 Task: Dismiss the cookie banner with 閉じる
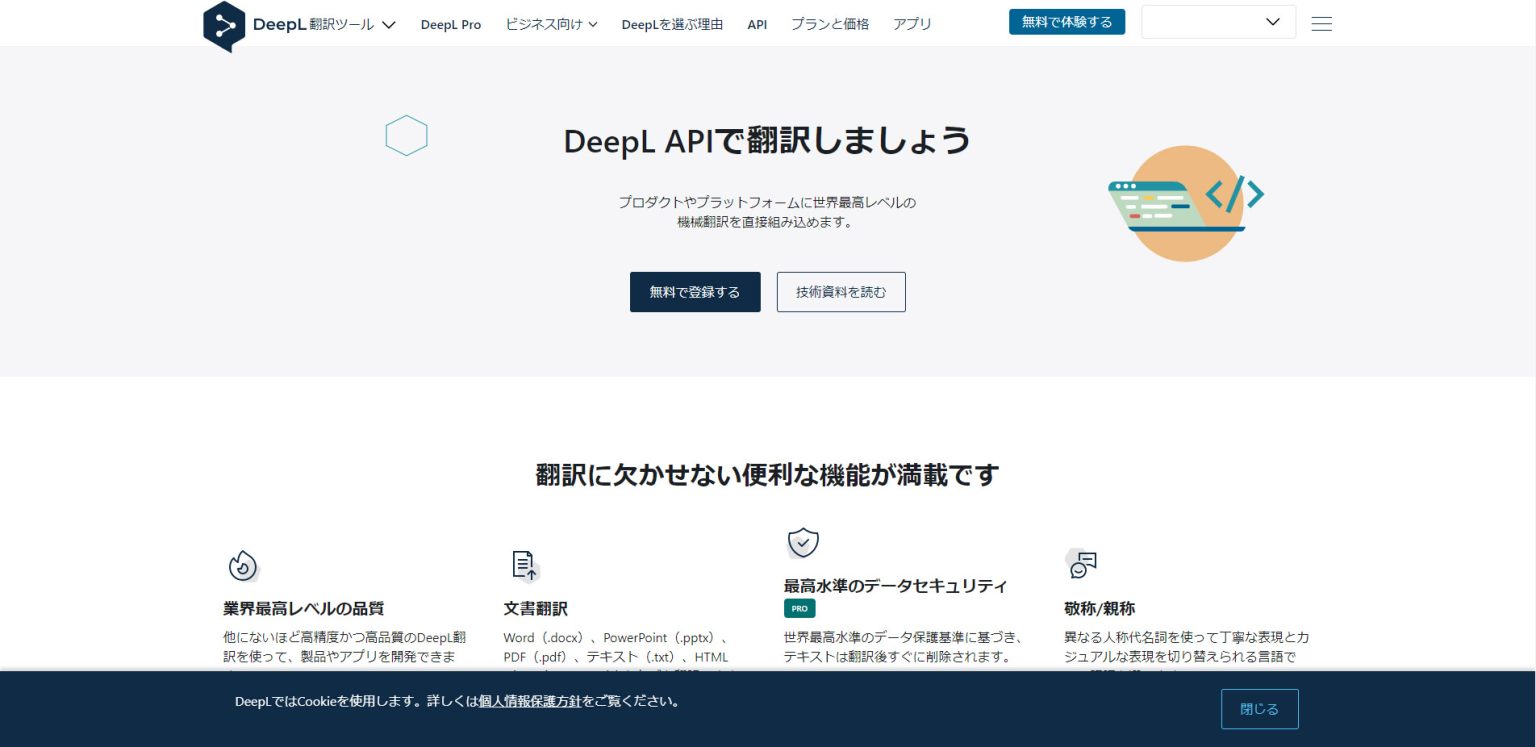1259,708
